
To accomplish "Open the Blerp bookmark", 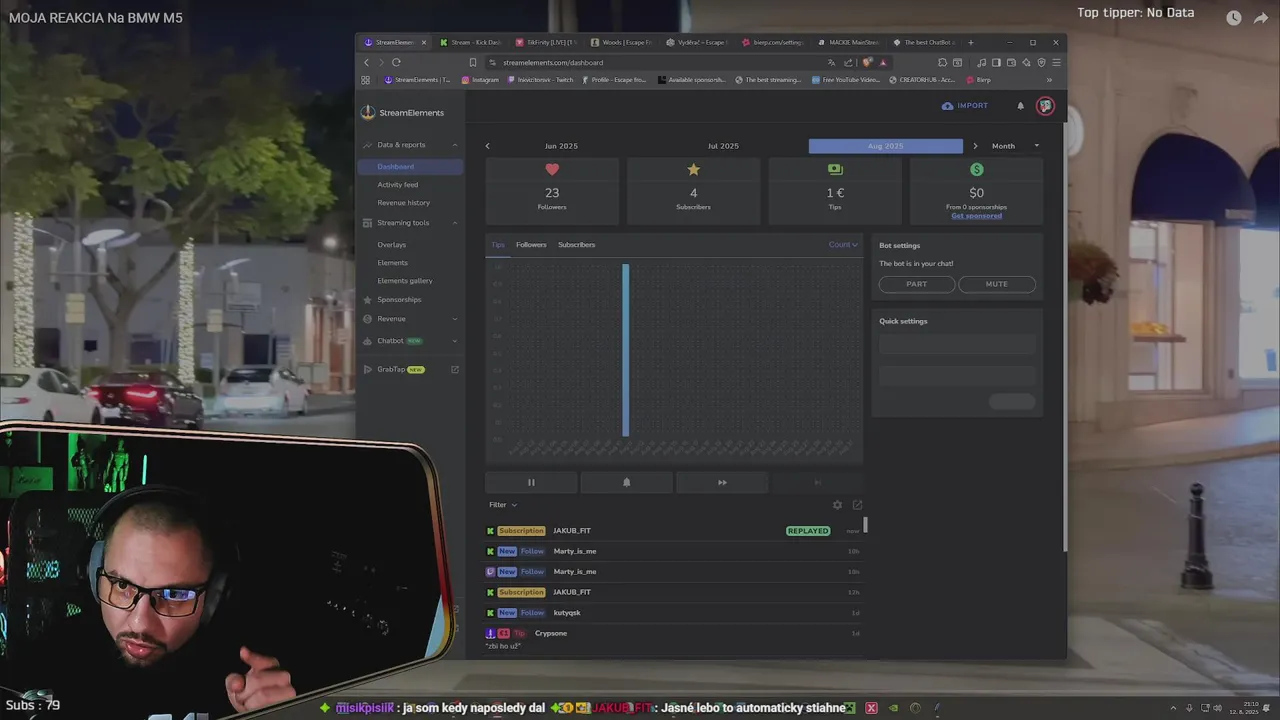I will click(979, 80).
